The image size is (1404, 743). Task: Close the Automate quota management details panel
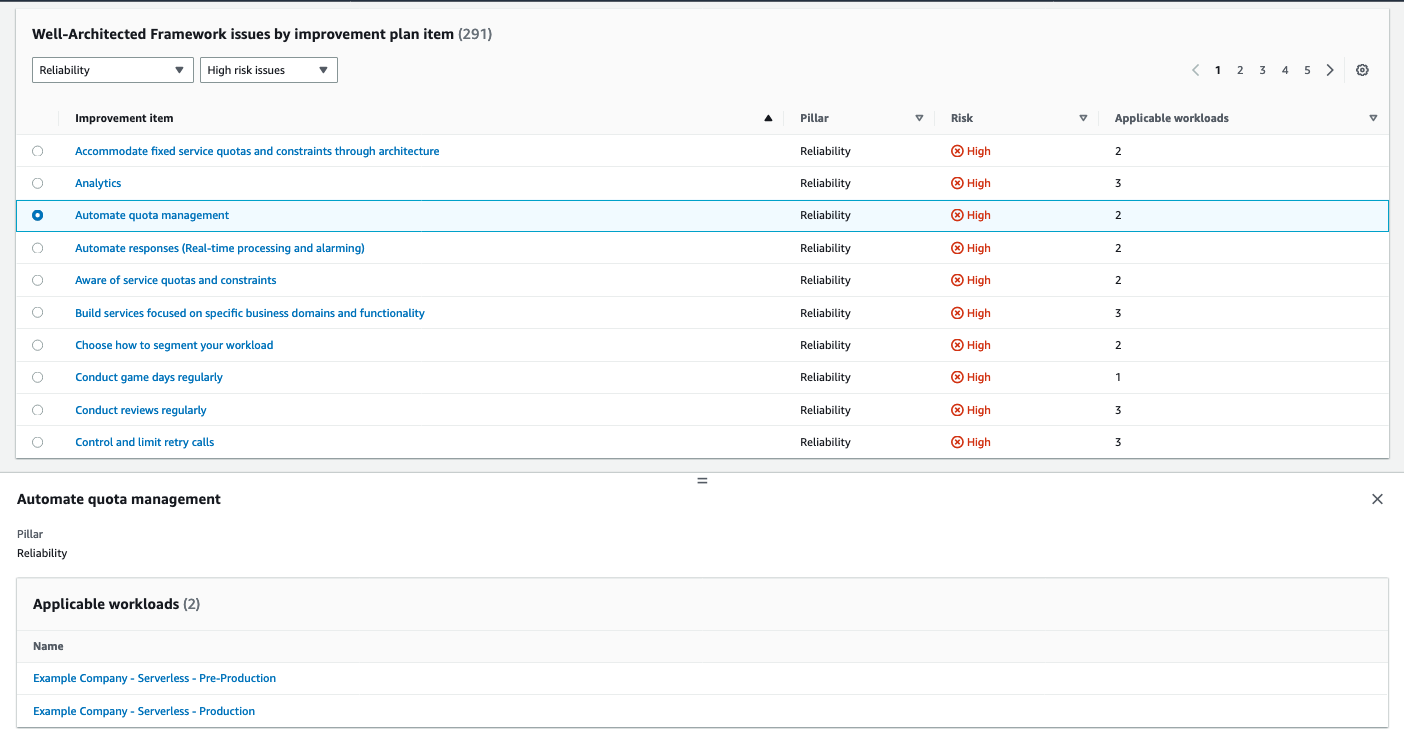pyautogui.click(x=1377, y=498)
